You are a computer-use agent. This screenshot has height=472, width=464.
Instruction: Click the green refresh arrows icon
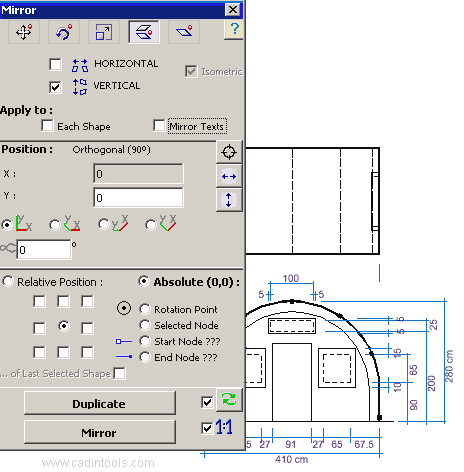[x=229, y=399]
